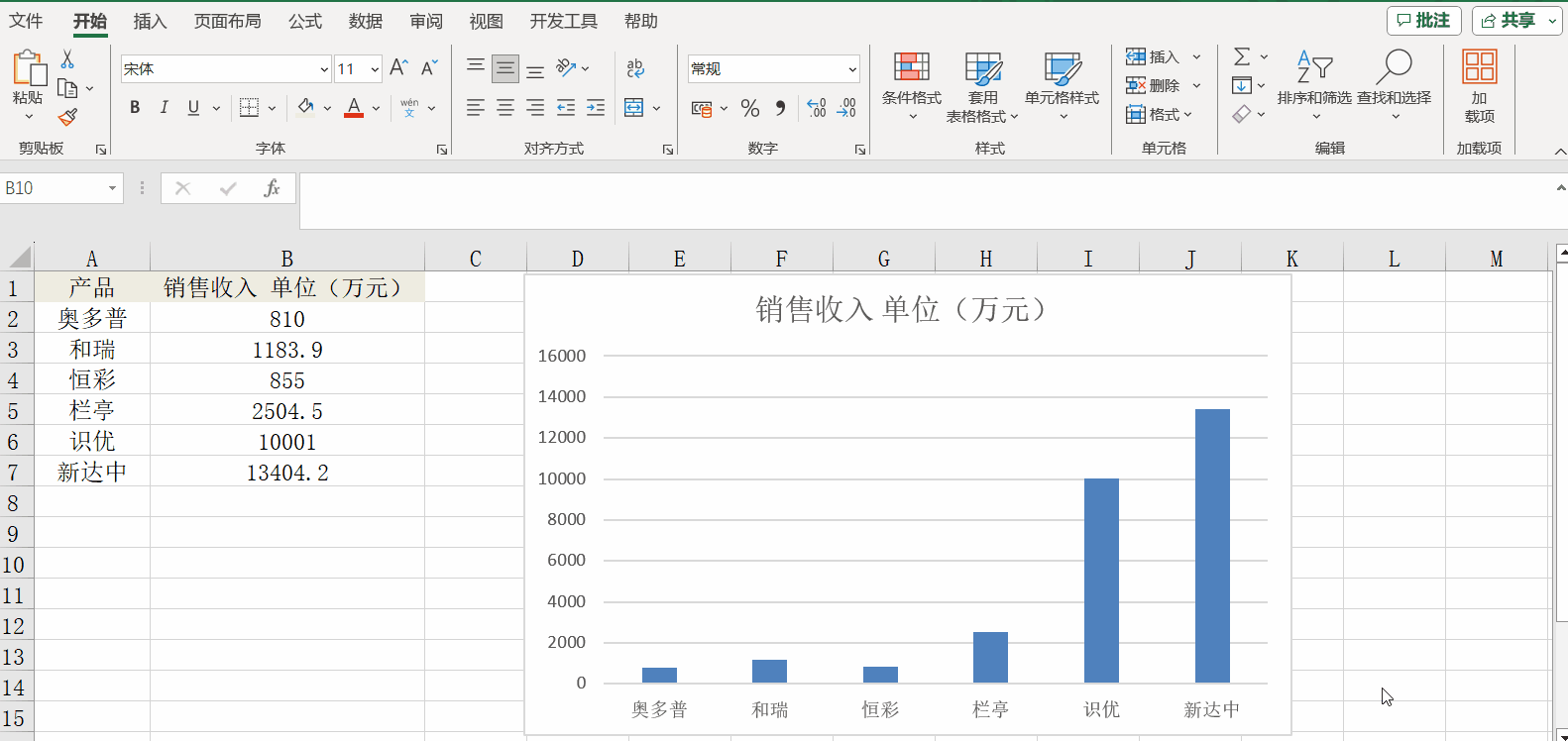Increase indent icon in alignment group
Image resolution: width=1568 pixels, height=741 pixels.
coord(596,107)
